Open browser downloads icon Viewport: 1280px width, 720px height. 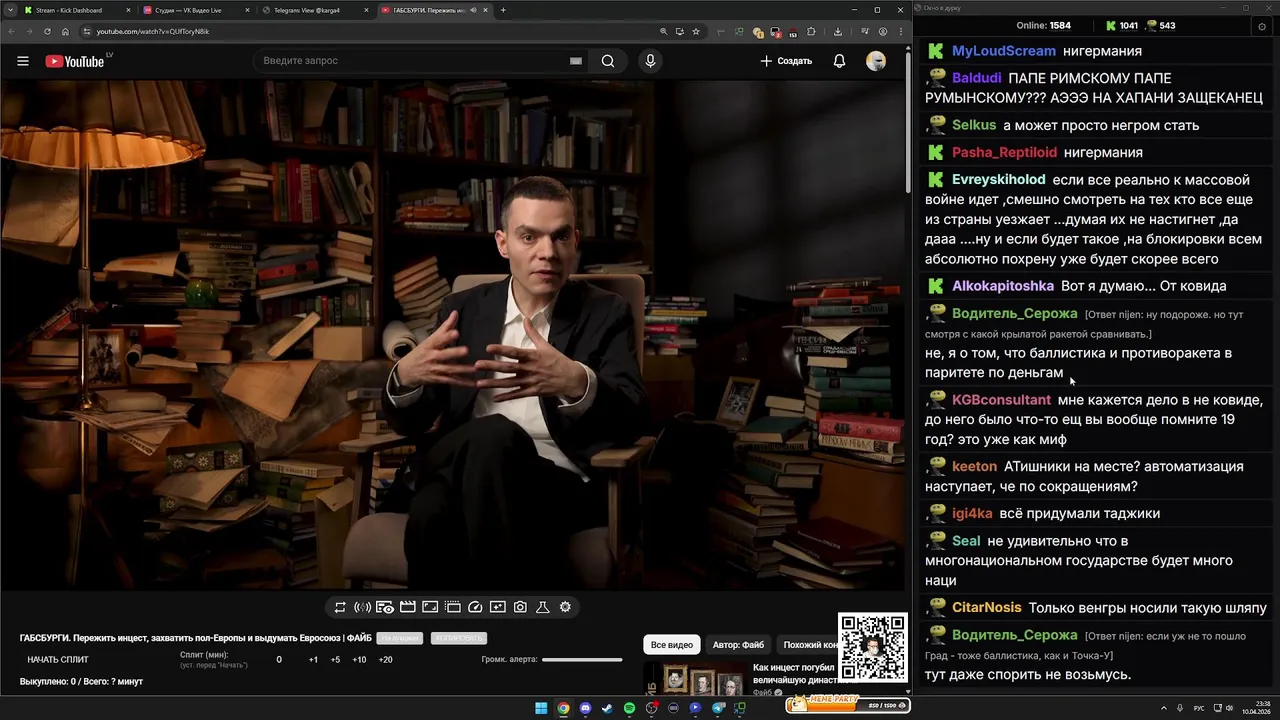click(x=838, y=31)
